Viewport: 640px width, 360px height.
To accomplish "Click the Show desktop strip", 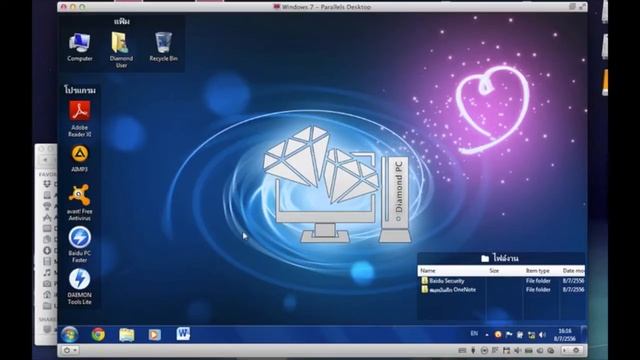I will 584,335.
